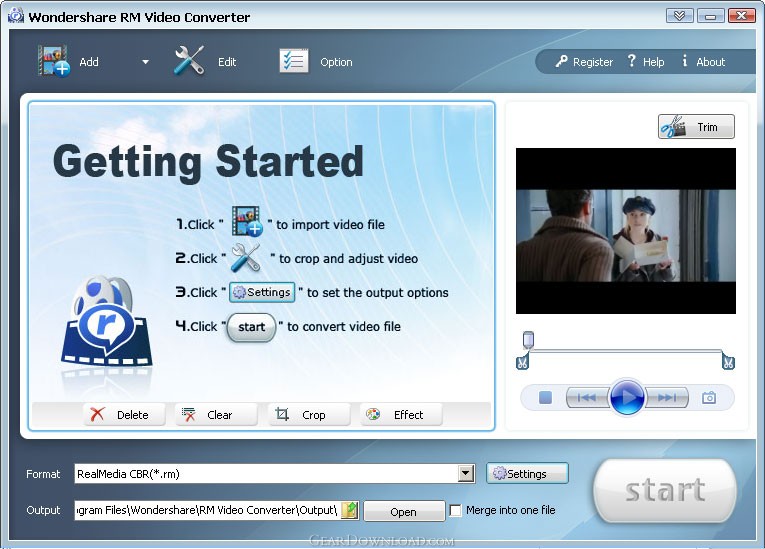Click the Open output folder button
The width and height of the screenshot is (765, 549).
[404, 511]
